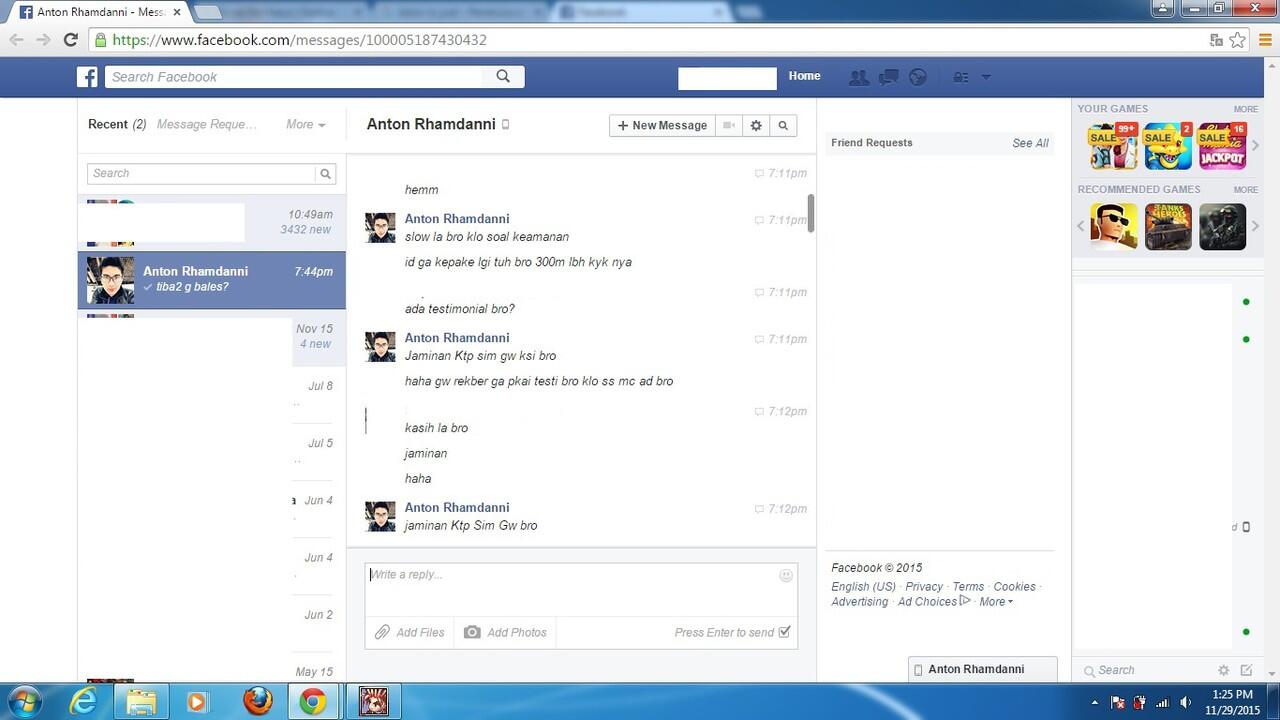This screenshot has width=1280, height=720.
Task: Open the emoji picker in the reply box
Action: [786, 575]
